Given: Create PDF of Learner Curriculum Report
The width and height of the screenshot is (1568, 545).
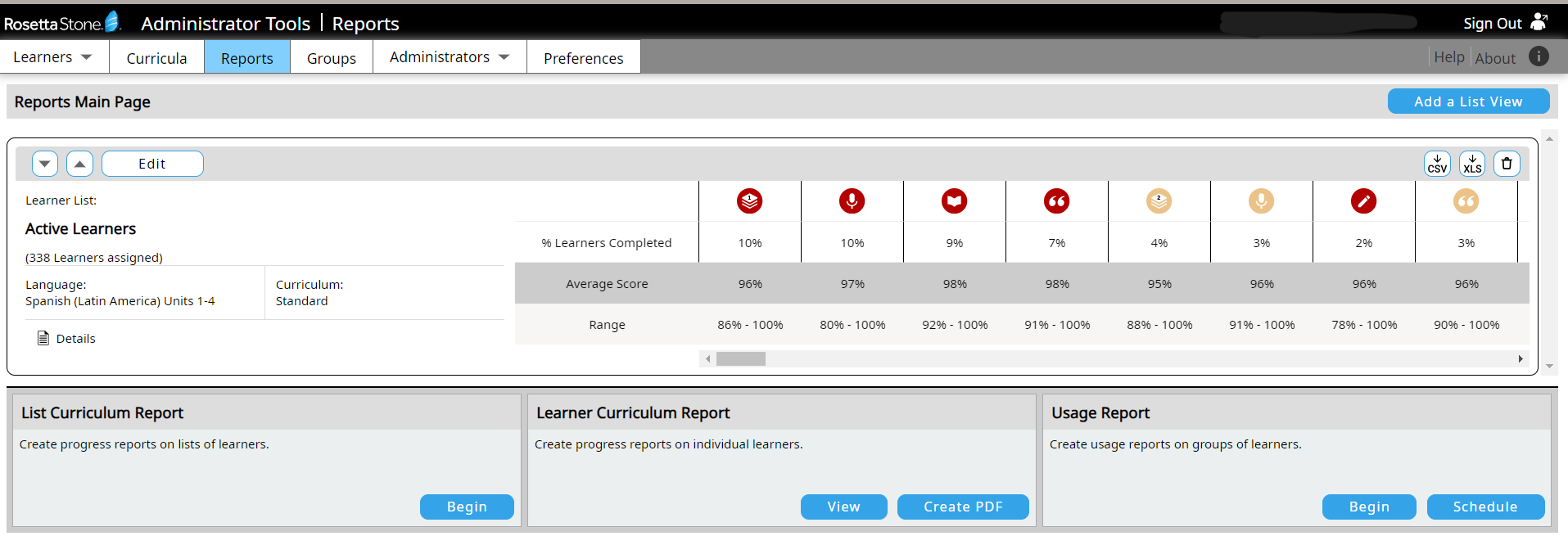Looking at the screenshot, I should tap(963, 507).
